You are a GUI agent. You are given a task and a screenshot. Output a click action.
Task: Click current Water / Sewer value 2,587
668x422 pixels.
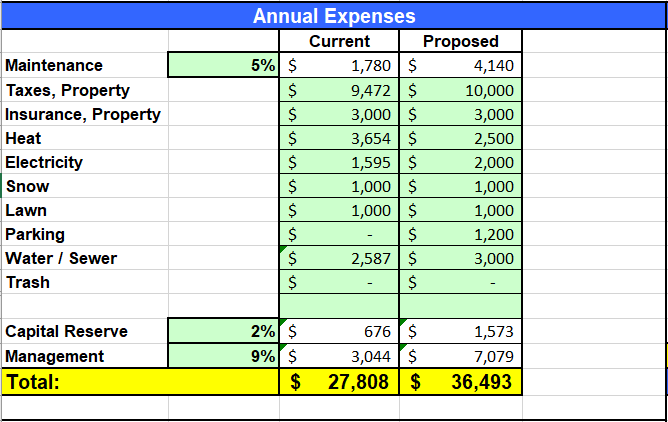click(x=339, y=258)
